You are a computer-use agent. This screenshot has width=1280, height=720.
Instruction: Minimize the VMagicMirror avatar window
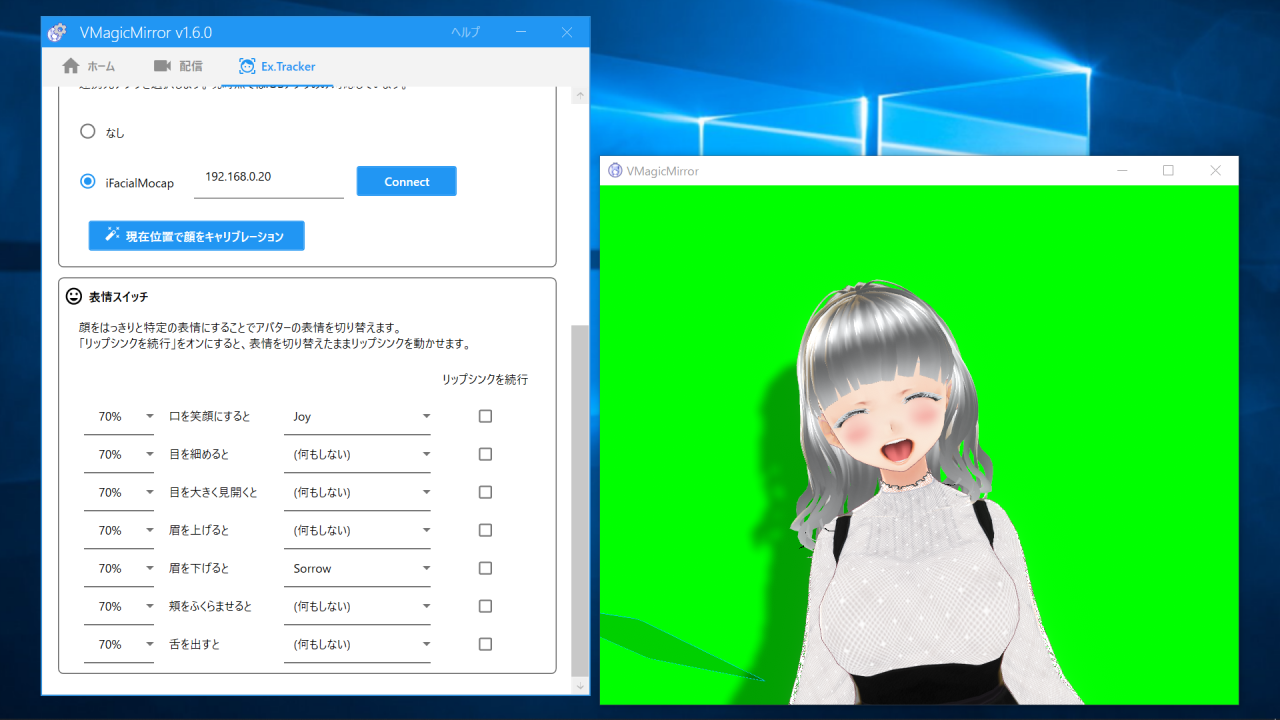tap(1122, 171)
